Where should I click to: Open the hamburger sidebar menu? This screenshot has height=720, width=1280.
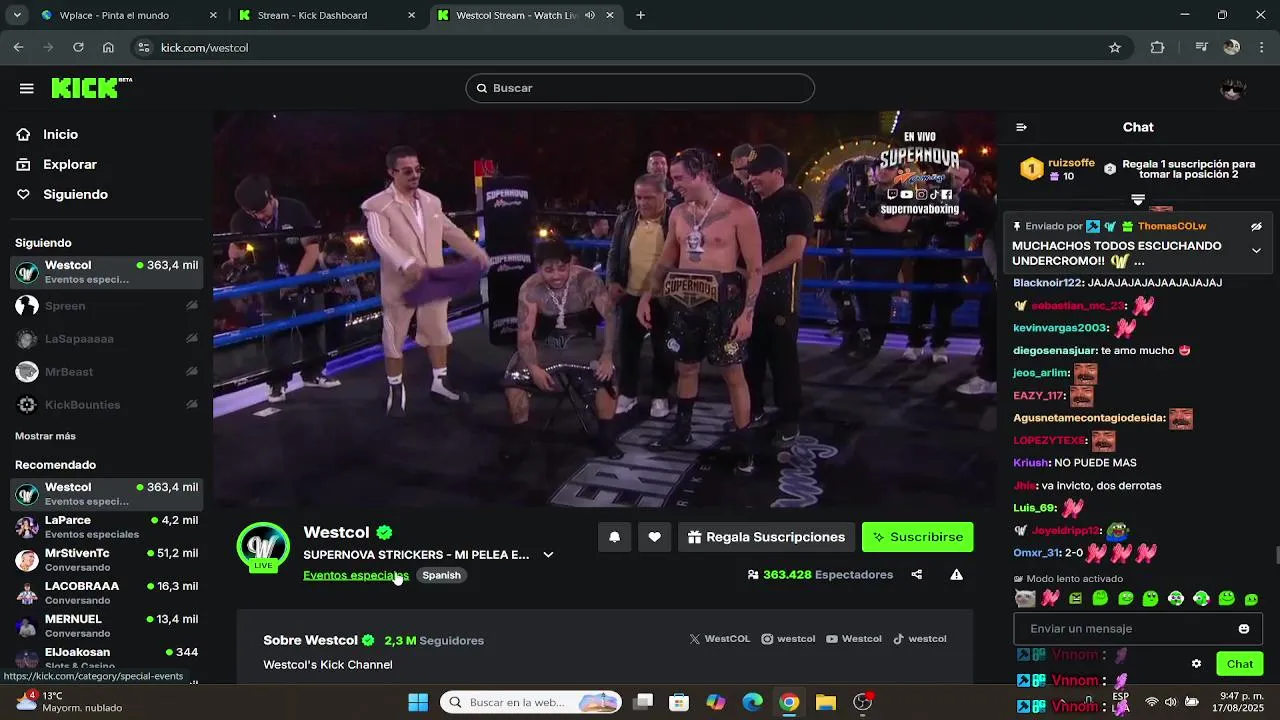[27, 88]
